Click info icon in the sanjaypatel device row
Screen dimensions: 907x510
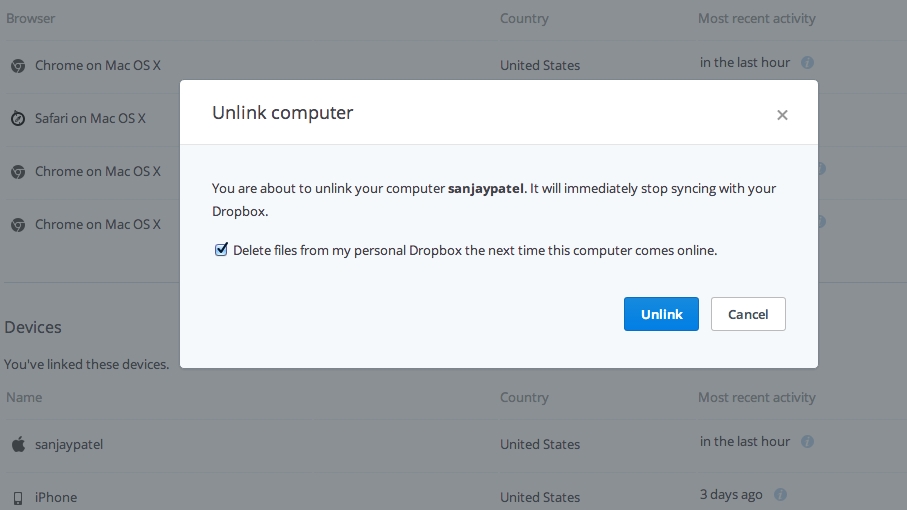(x=807, y=441)
